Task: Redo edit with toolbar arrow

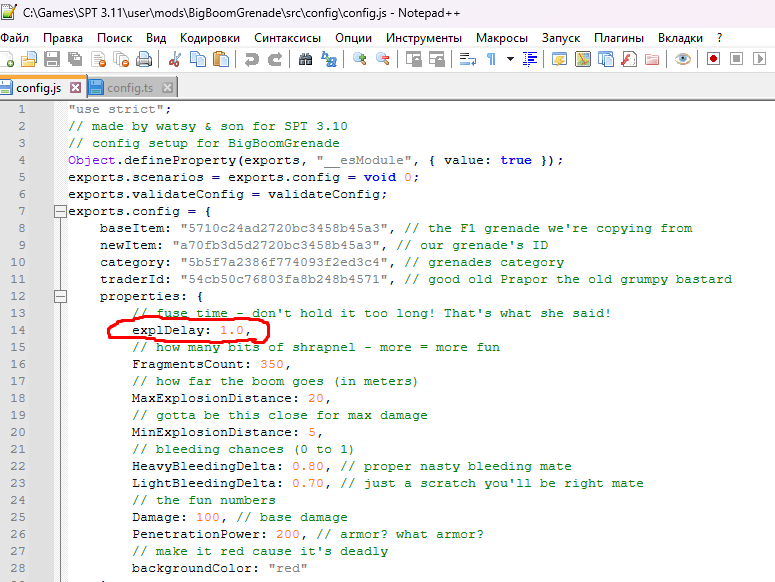Action: coord(275,59)
